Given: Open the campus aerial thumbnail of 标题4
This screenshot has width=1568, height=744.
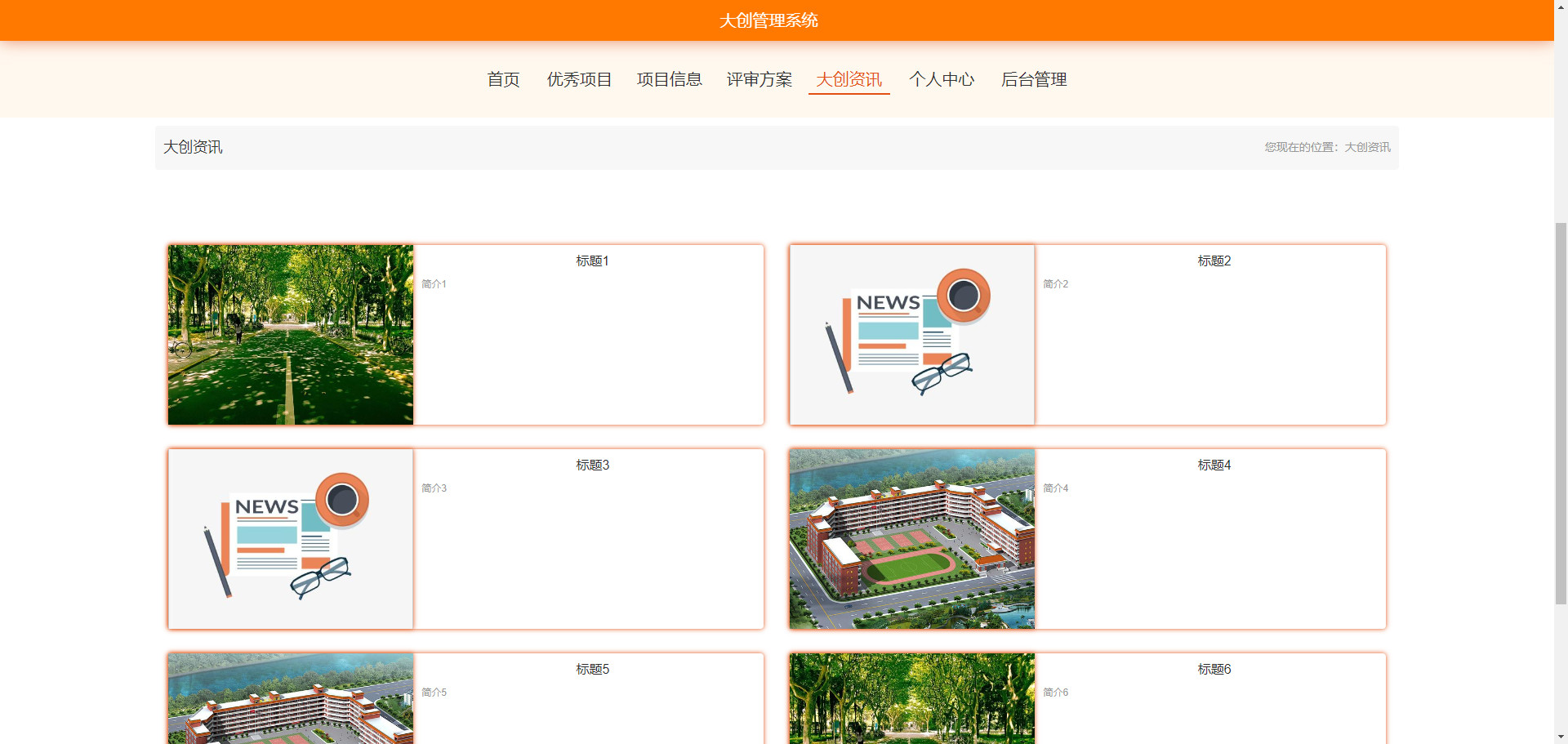Looking at the screenshot, I should point(912,539).
